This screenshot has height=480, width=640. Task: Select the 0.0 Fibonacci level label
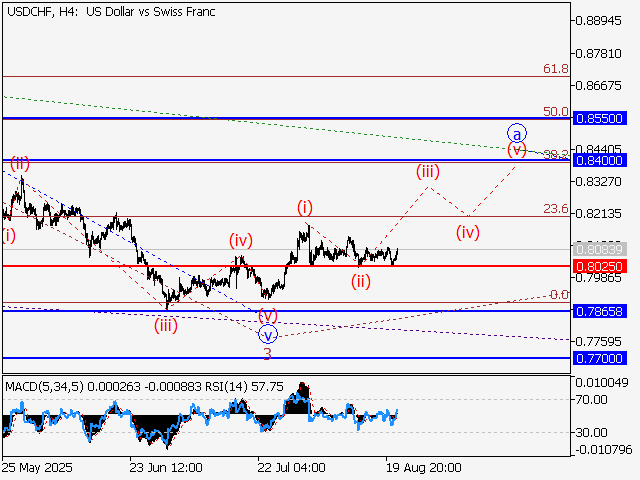(559, 295)
